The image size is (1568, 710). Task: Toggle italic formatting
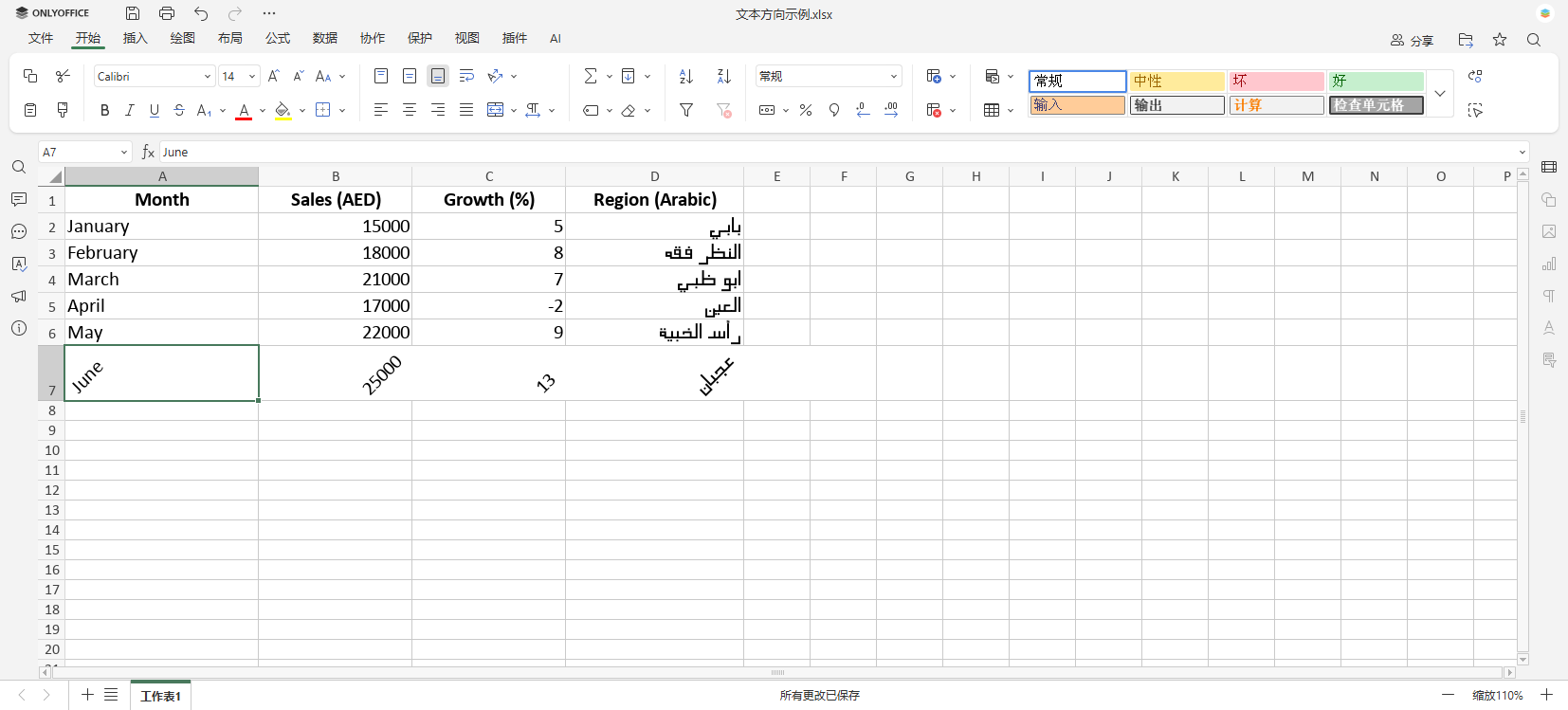click(x=130, y=110)
